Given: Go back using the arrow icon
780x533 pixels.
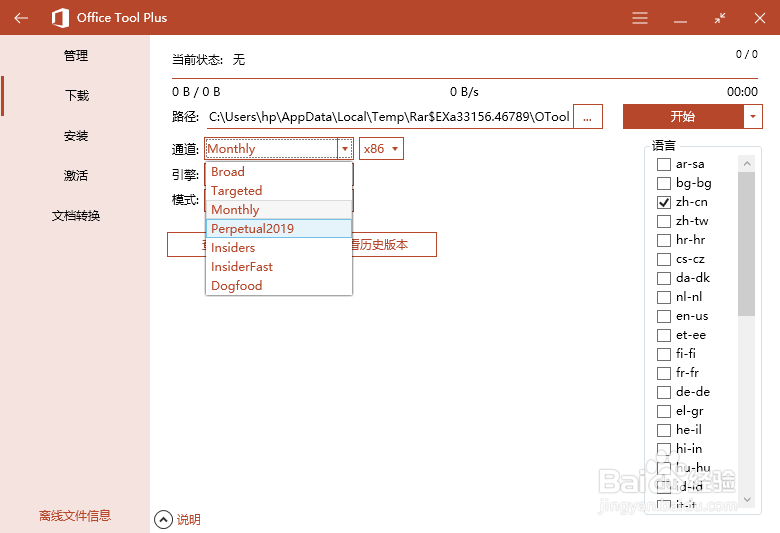Looking at the screenshot, I should [x=21, y=18].
